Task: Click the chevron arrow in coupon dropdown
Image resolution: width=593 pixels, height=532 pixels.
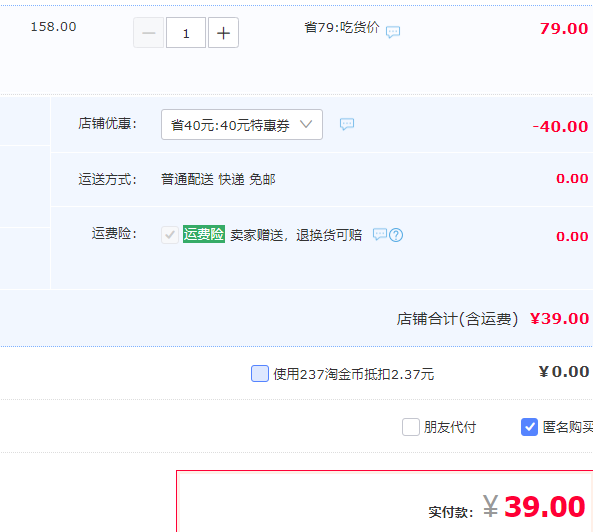Action: click(306, 124)
